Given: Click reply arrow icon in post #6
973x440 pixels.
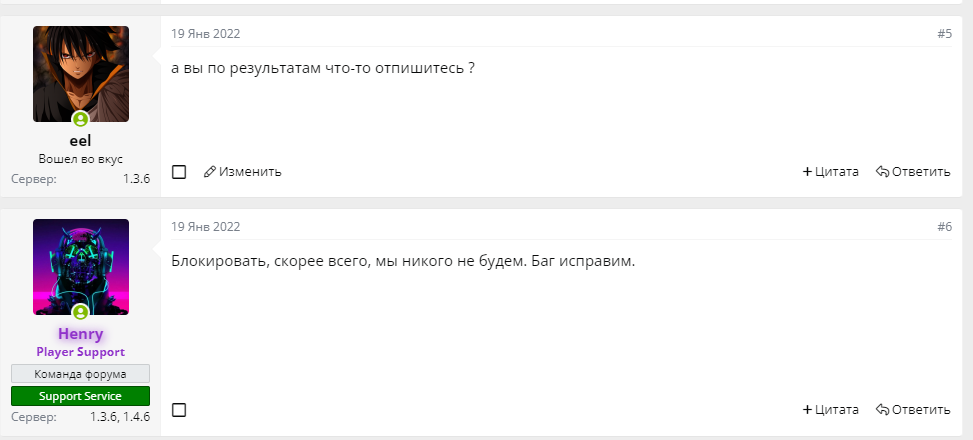Looking at the screenshot, I should (x=882, y=410).
